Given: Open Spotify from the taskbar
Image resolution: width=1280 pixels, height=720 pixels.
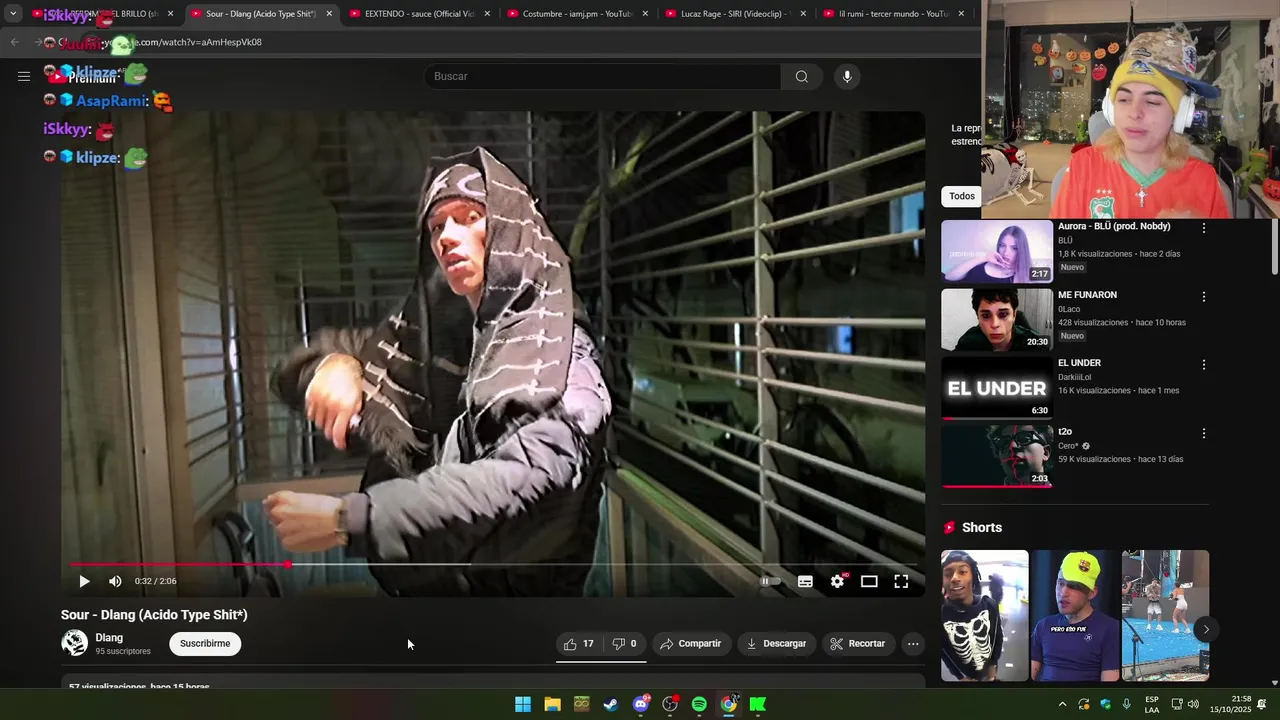Looking at the screenshot, I should click(699, 704).
